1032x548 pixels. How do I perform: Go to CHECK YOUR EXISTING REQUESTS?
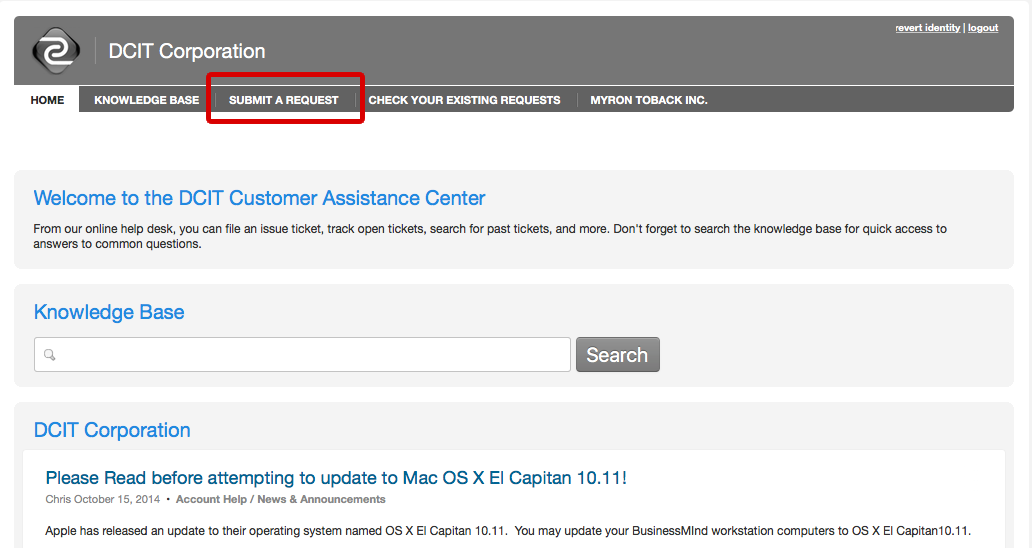point(464,100)
